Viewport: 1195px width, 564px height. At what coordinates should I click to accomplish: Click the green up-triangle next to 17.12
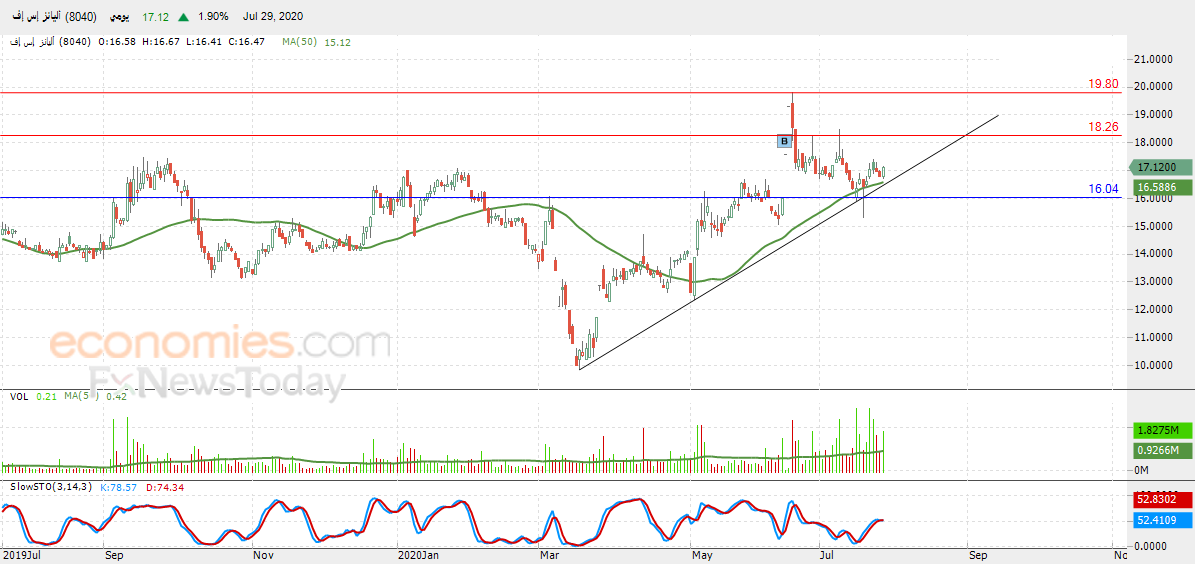[183, 16]
